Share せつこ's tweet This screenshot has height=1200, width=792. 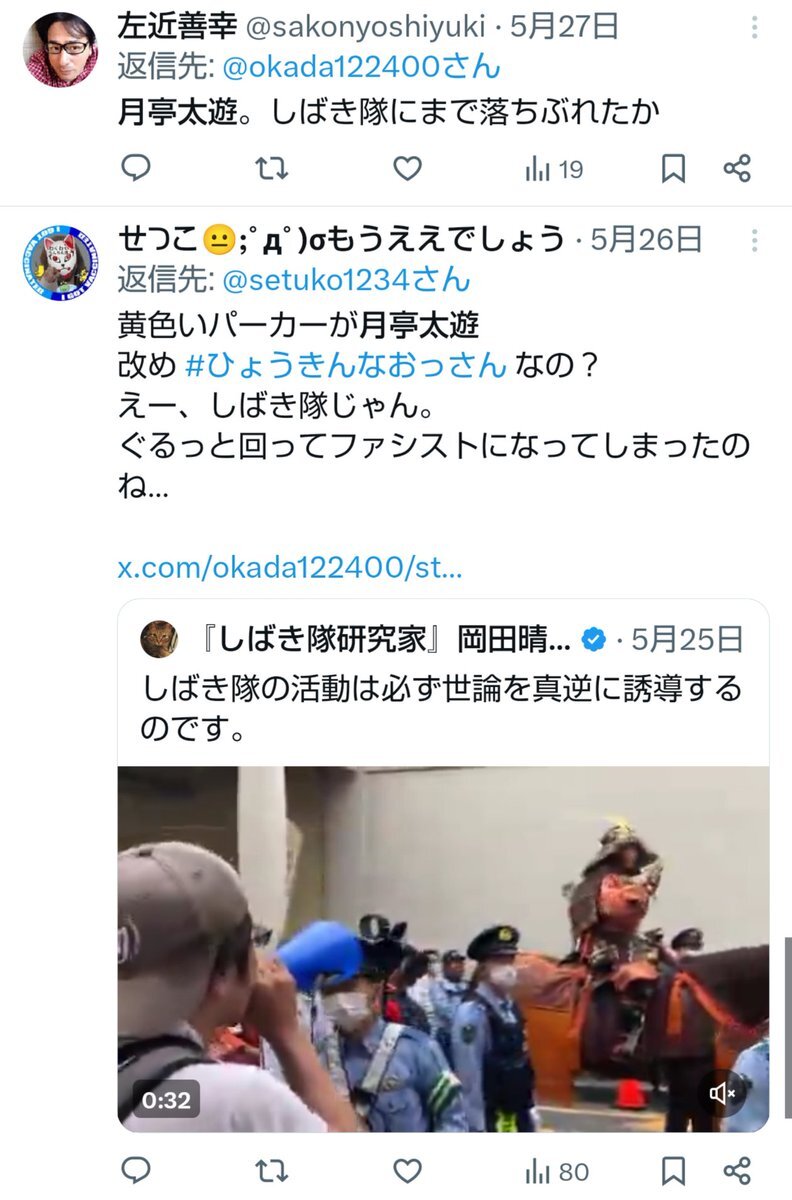(x=737, y=1170)
